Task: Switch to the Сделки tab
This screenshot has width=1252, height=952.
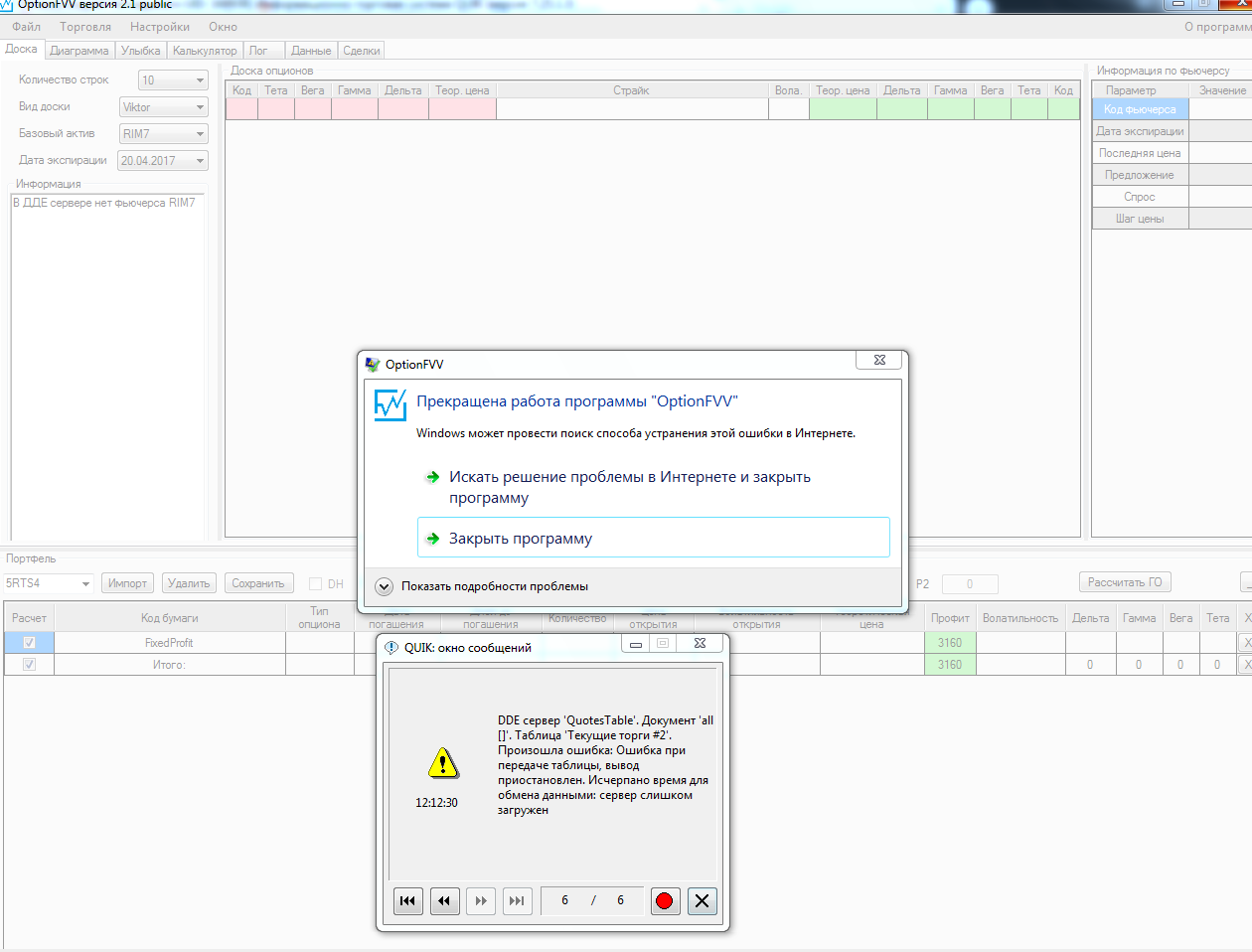Action: point(362,51)
